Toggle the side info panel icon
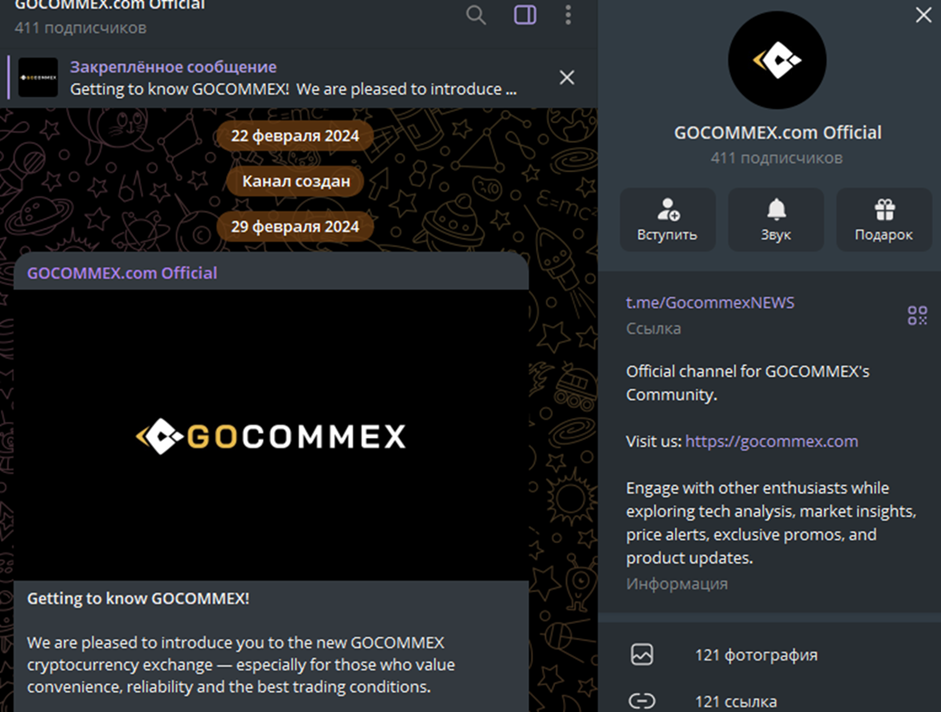Image resolution: width=941 pixels, height=712 pixels. click(x=525, y=14)
